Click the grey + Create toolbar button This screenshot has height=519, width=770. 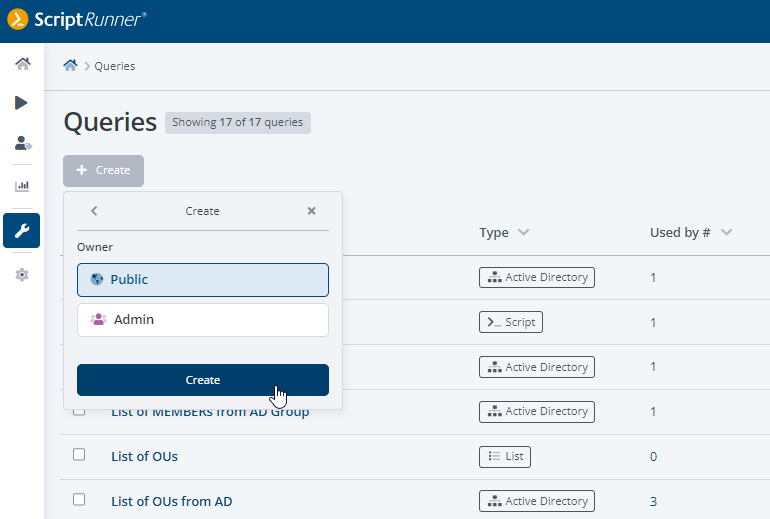[104, 171]
